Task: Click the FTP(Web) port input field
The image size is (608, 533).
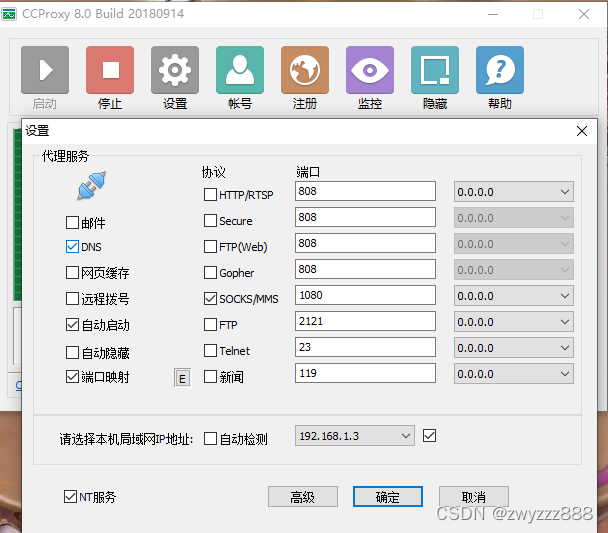Action: click(x=365, y=243)
